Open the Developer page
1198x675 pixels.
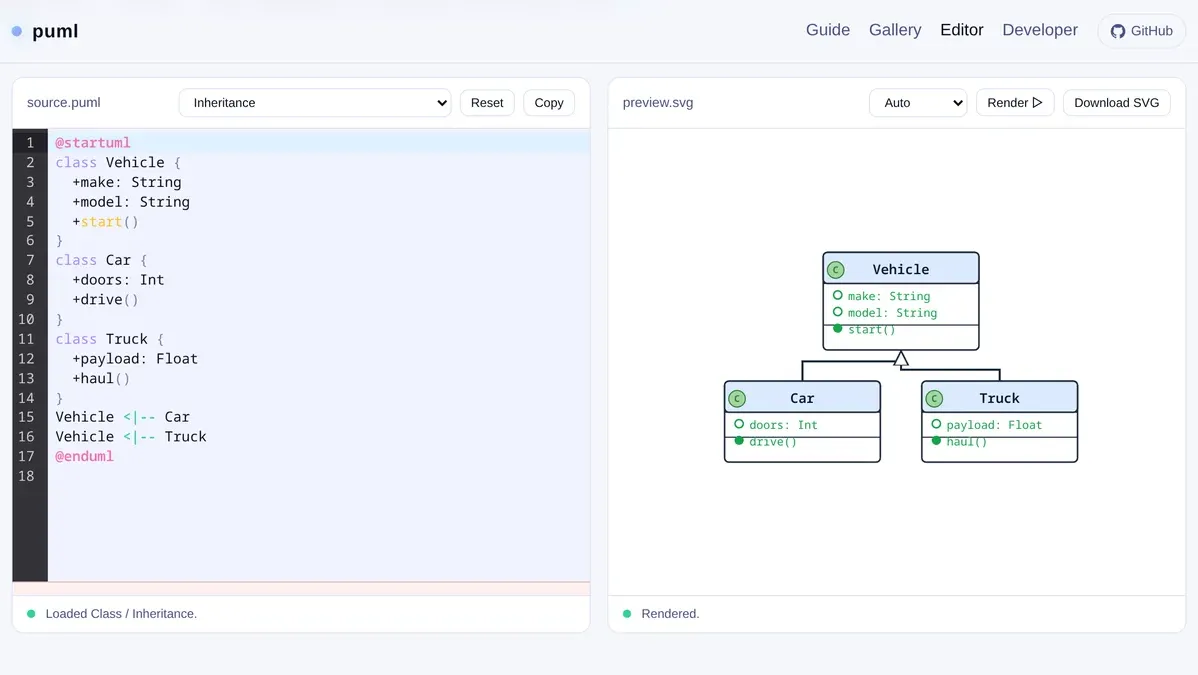coord(1040,30)
